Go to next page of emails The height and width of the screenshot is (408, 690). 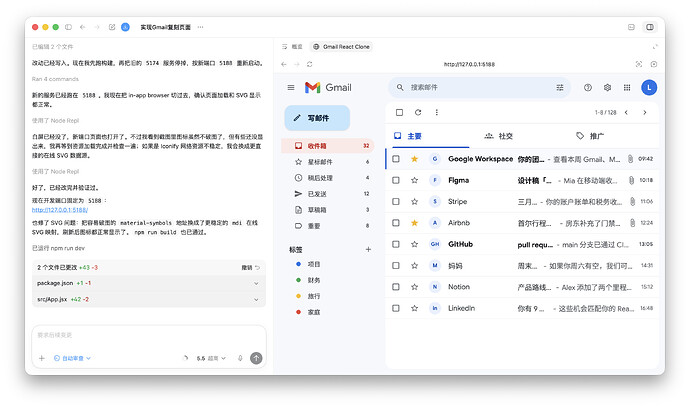(645, 113)
